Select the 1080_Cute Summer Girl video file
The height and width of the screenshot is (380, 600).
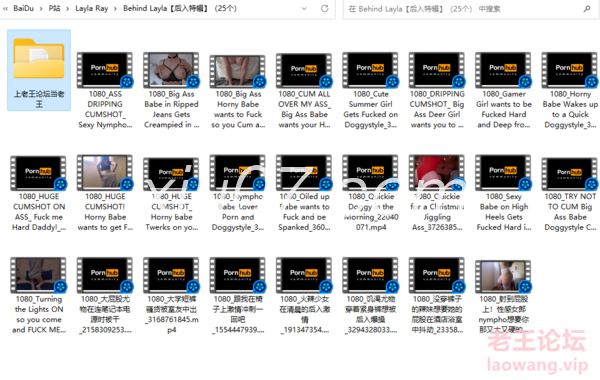click(370, 91)
